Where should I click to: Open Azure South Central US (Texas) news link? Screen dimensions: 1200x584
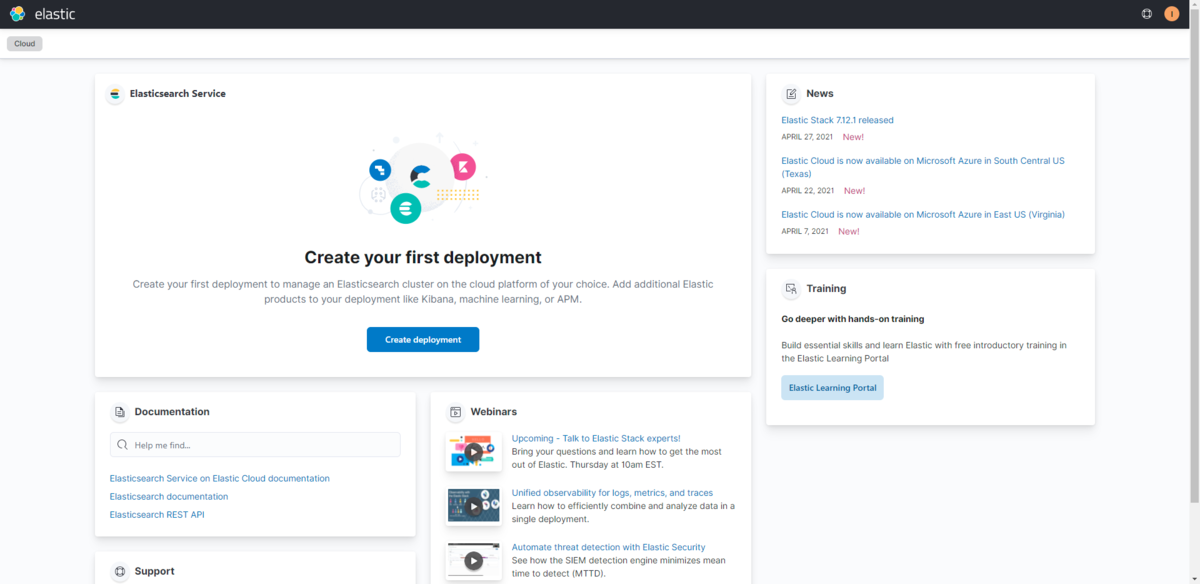click(923, 167)
